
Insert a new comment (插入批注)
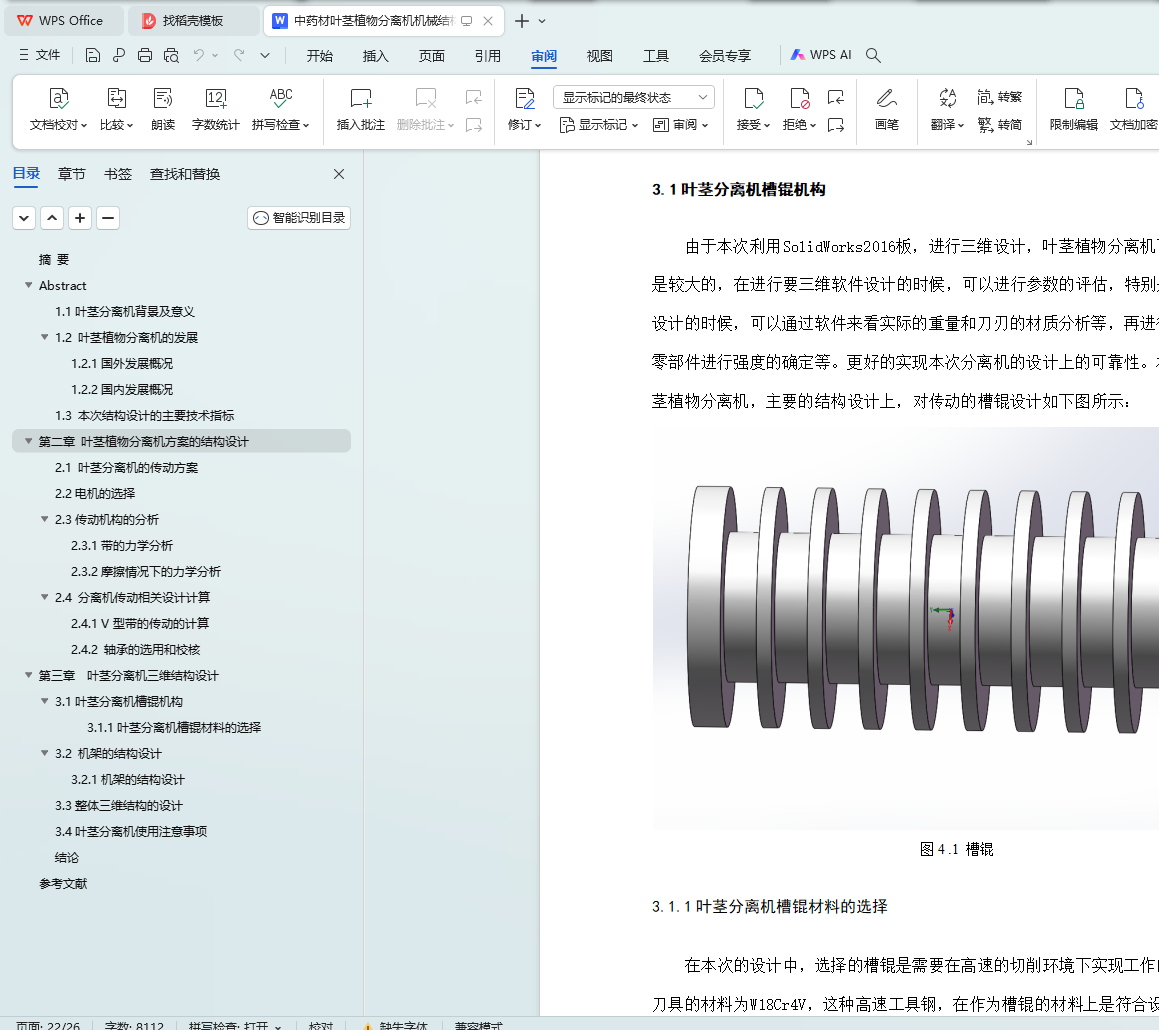point(361,109)
